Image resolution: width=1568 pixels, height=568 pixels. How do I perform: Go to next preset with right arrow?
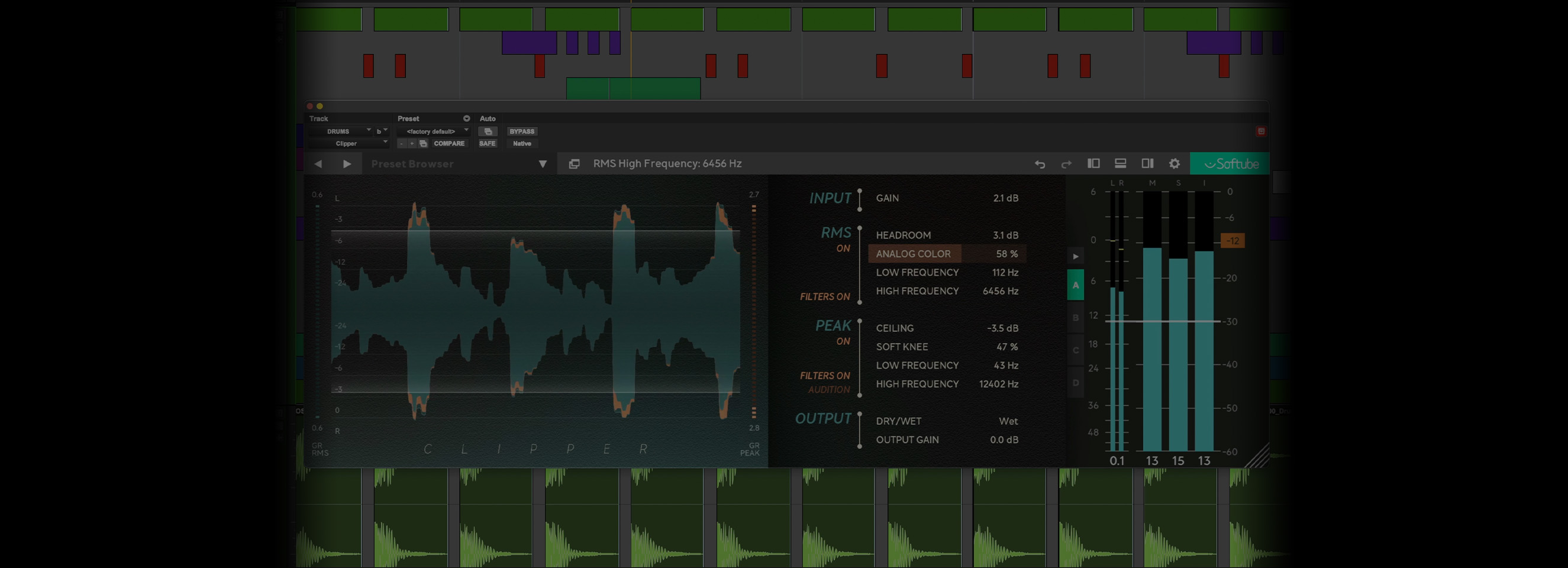[x=347, y=164]
